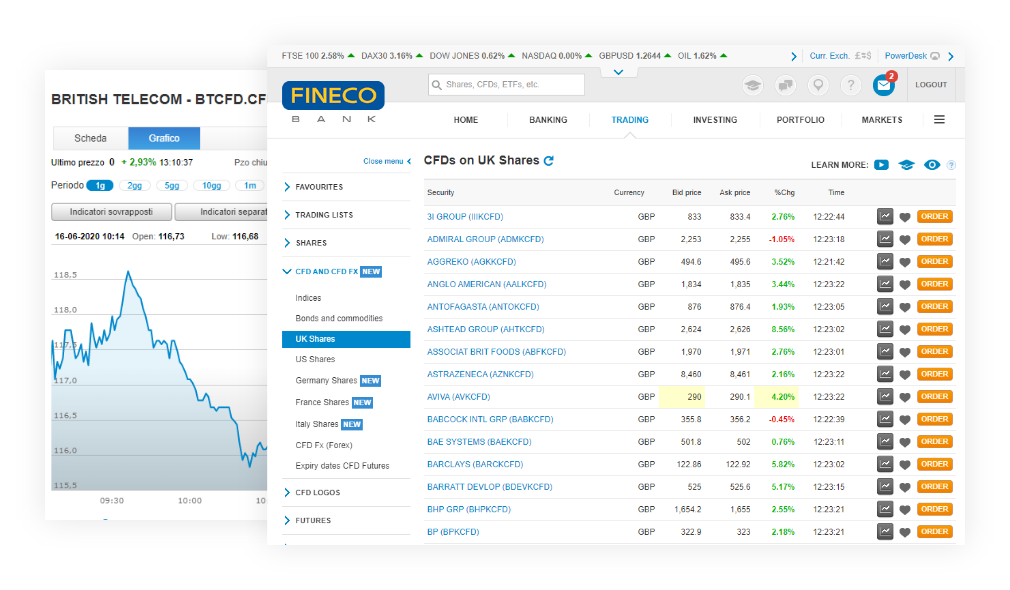
Task: Refresh the CFDs on UK Shares list
Action: (x=549, y=160)
